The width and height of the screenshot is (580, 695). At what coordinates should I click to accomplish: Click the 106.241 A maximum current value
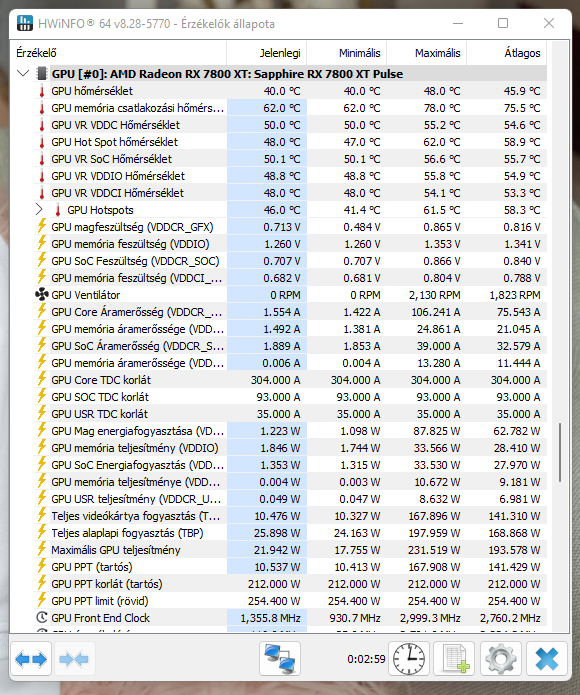(436, 312)
